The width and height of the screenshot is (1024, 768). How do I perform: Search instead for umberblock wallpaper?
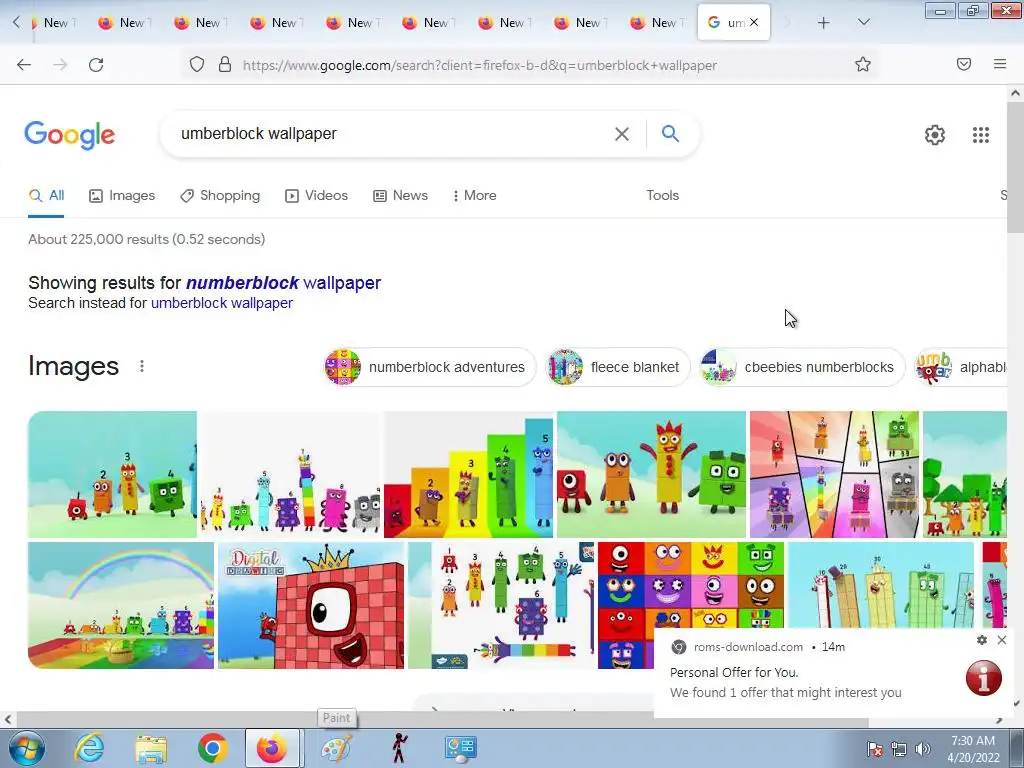pos(222,303)
